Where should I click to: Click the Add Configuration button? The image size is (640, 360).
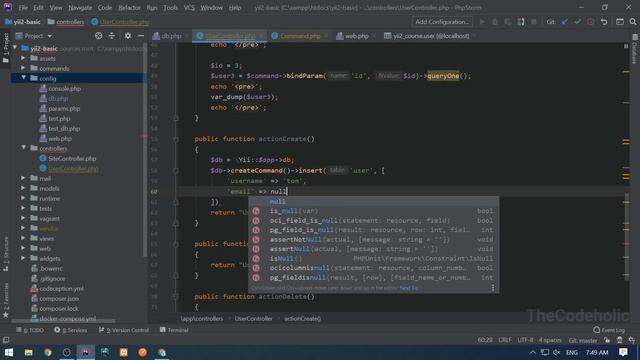[x=442, y=22]
